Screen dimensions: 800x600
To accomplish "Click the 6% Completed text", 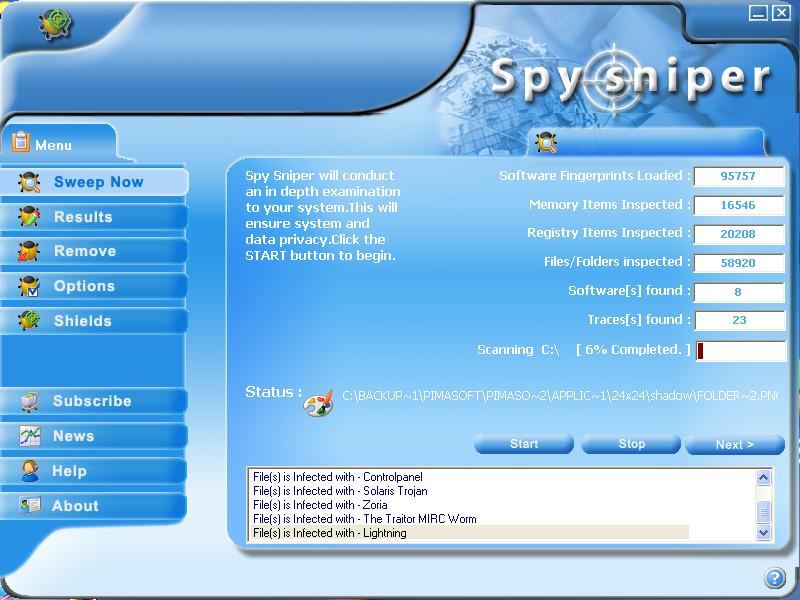I will point(633,350).
